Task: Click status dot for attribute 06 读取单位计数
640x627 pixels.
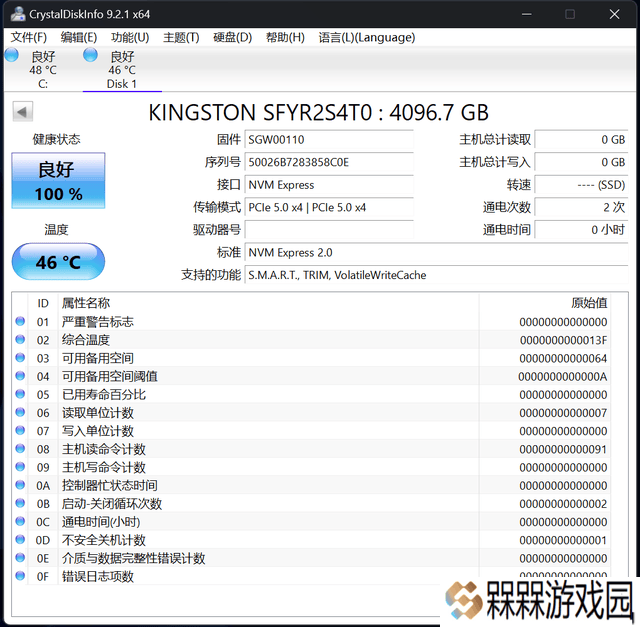Action: (20, 412)
